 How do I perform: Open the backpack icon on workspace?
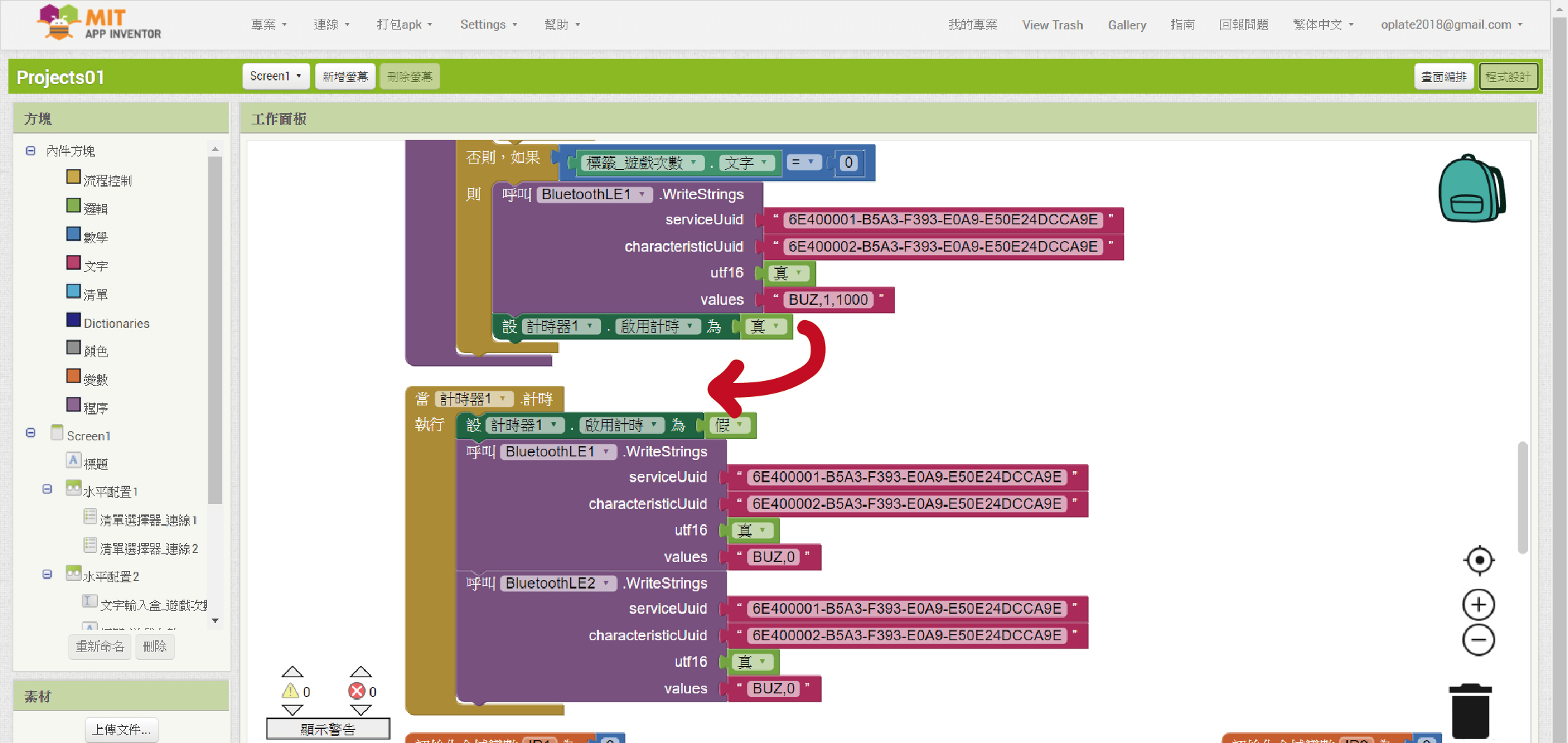1471,189
